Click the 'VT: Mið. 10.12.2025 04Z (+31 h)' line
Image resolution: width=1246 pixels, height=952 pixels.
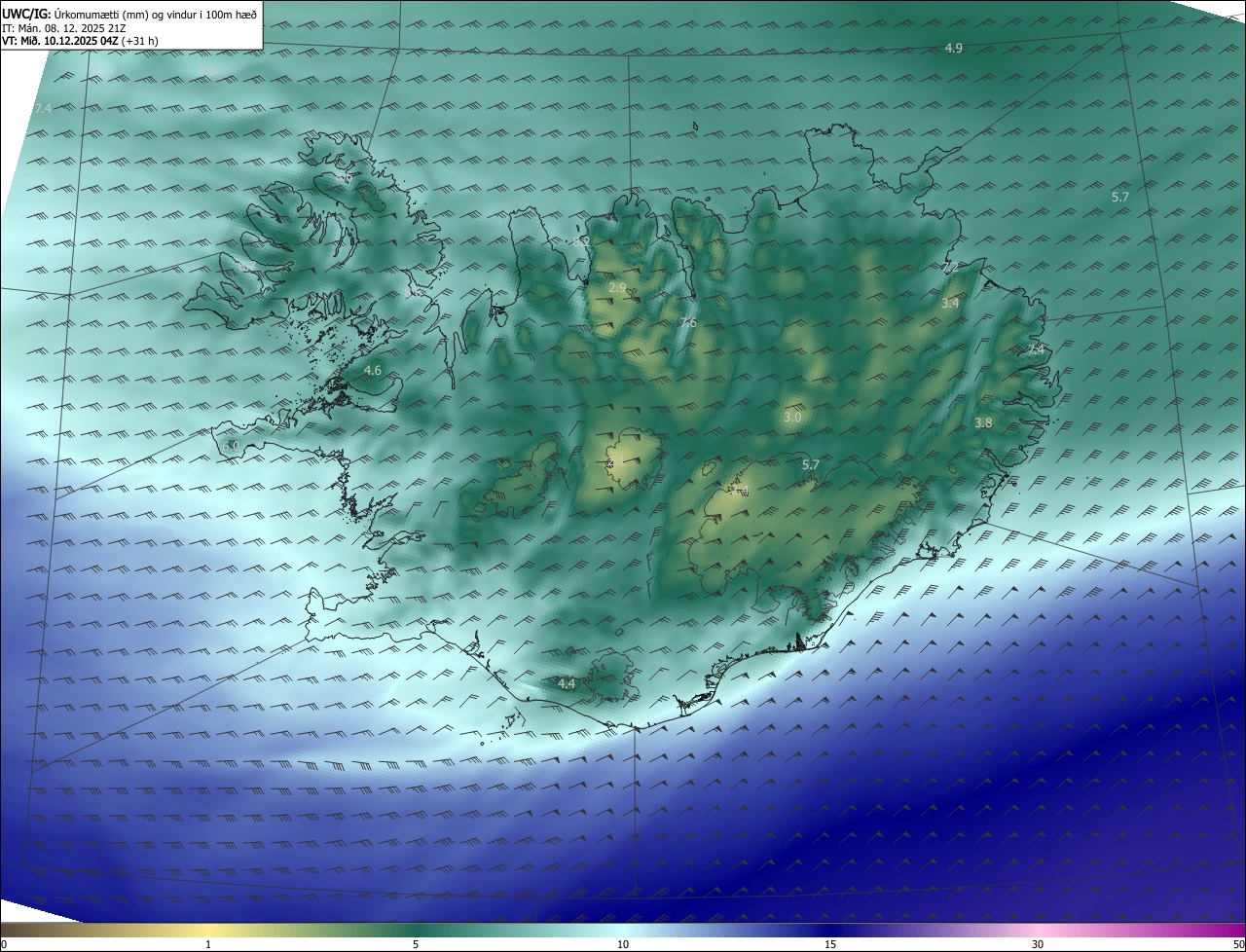(80, 41)
